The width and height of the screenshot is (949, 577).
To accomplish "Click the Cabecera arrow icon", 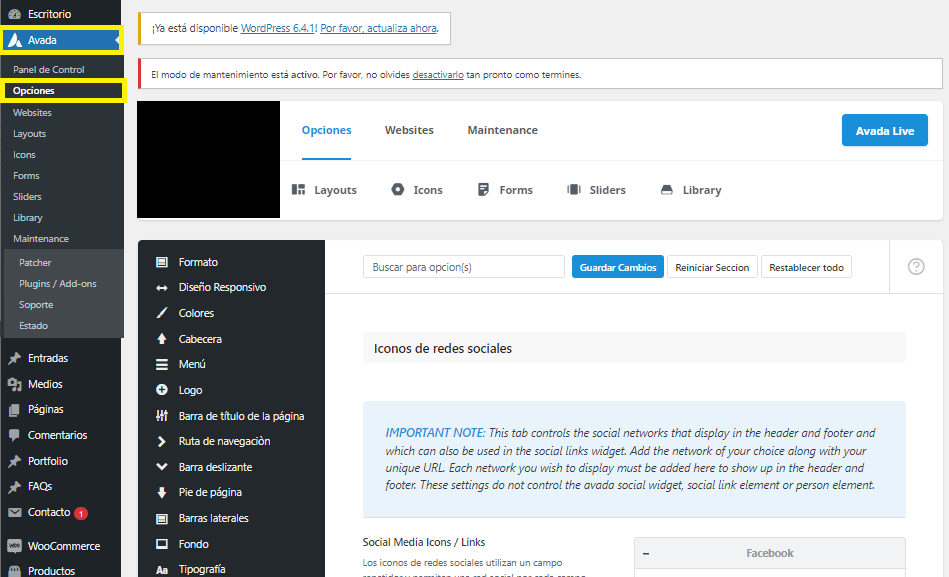I will click(162, 339).
